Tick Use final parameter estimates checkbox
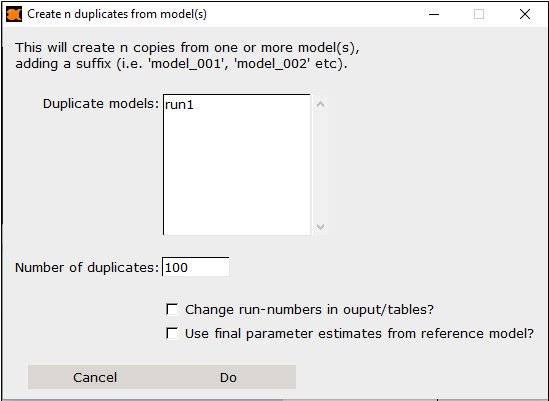 pyautogui.click(x=172, y=333)
